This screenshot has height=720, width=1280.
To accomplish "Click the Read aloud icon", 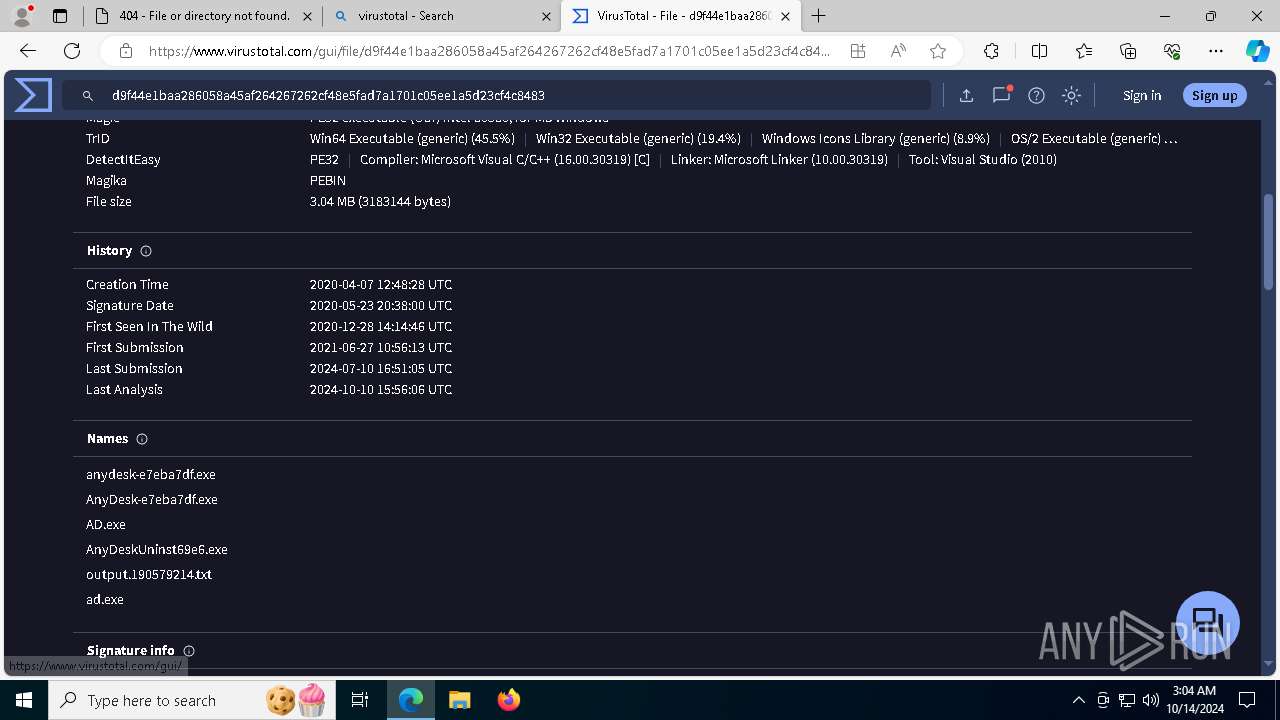I will click(898, 51).
